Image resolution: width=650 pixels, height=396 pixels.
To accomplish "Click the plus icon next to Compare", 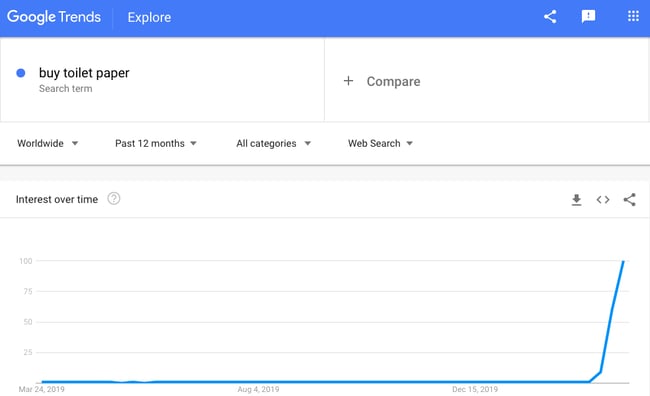I will [x=349, y=81].
